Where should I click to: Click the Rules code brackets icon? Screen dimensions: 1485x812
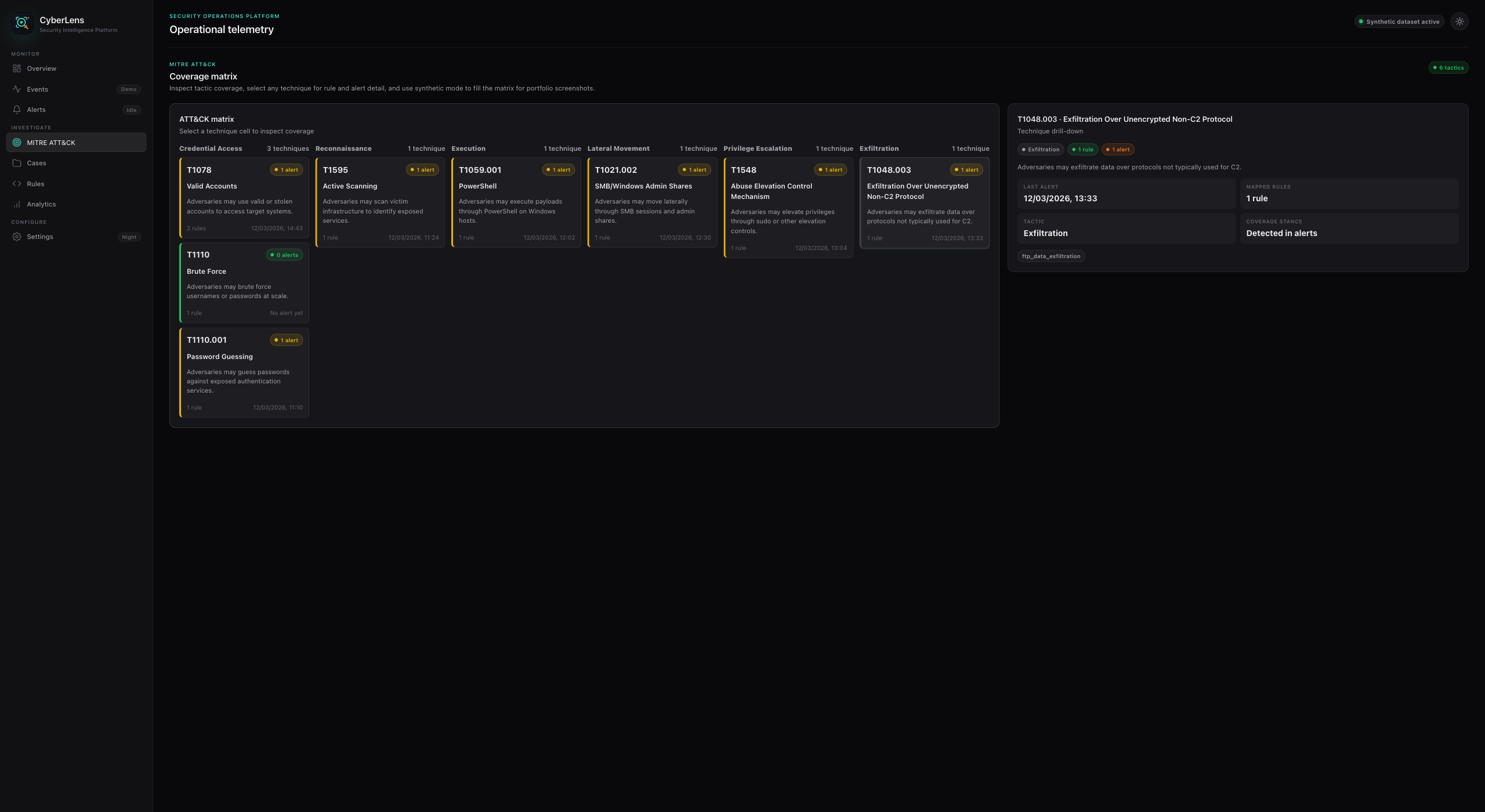17,184
